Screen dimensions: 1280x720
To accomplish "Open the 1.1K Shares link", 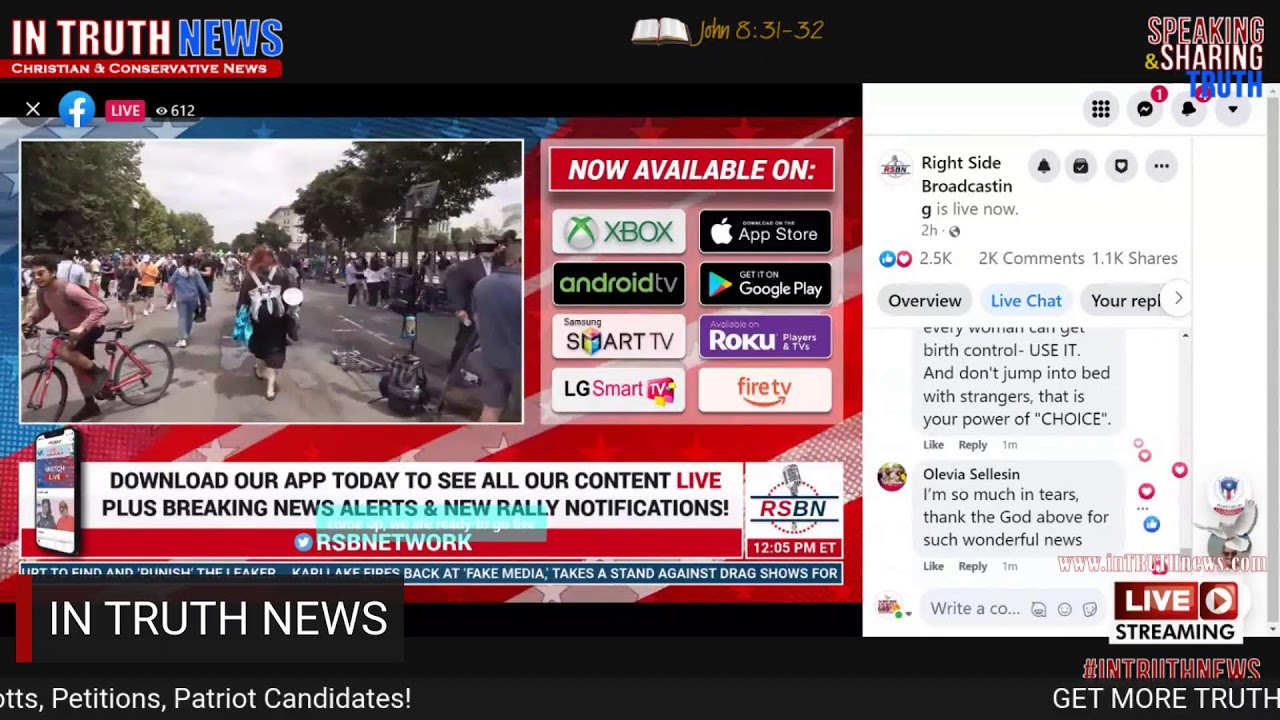I will tap(1134, 258).
